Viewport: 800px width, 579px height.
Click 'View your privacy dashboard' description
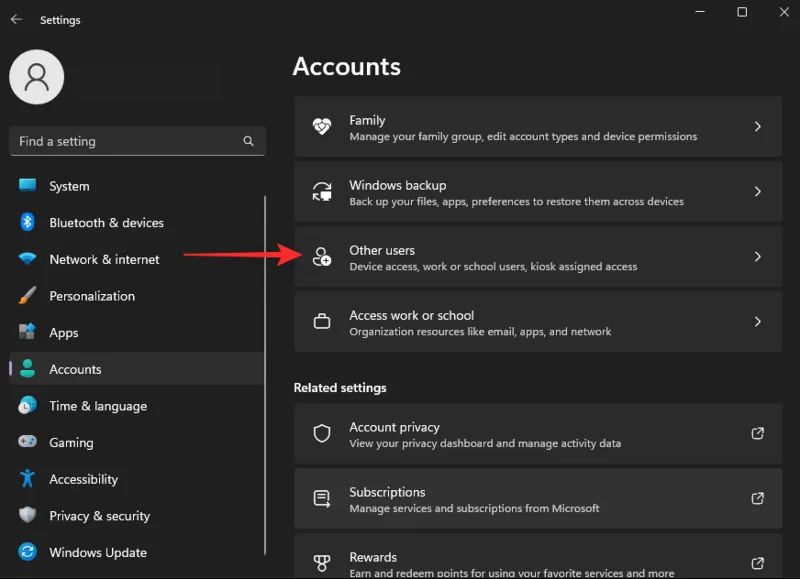tap(485, 444)
